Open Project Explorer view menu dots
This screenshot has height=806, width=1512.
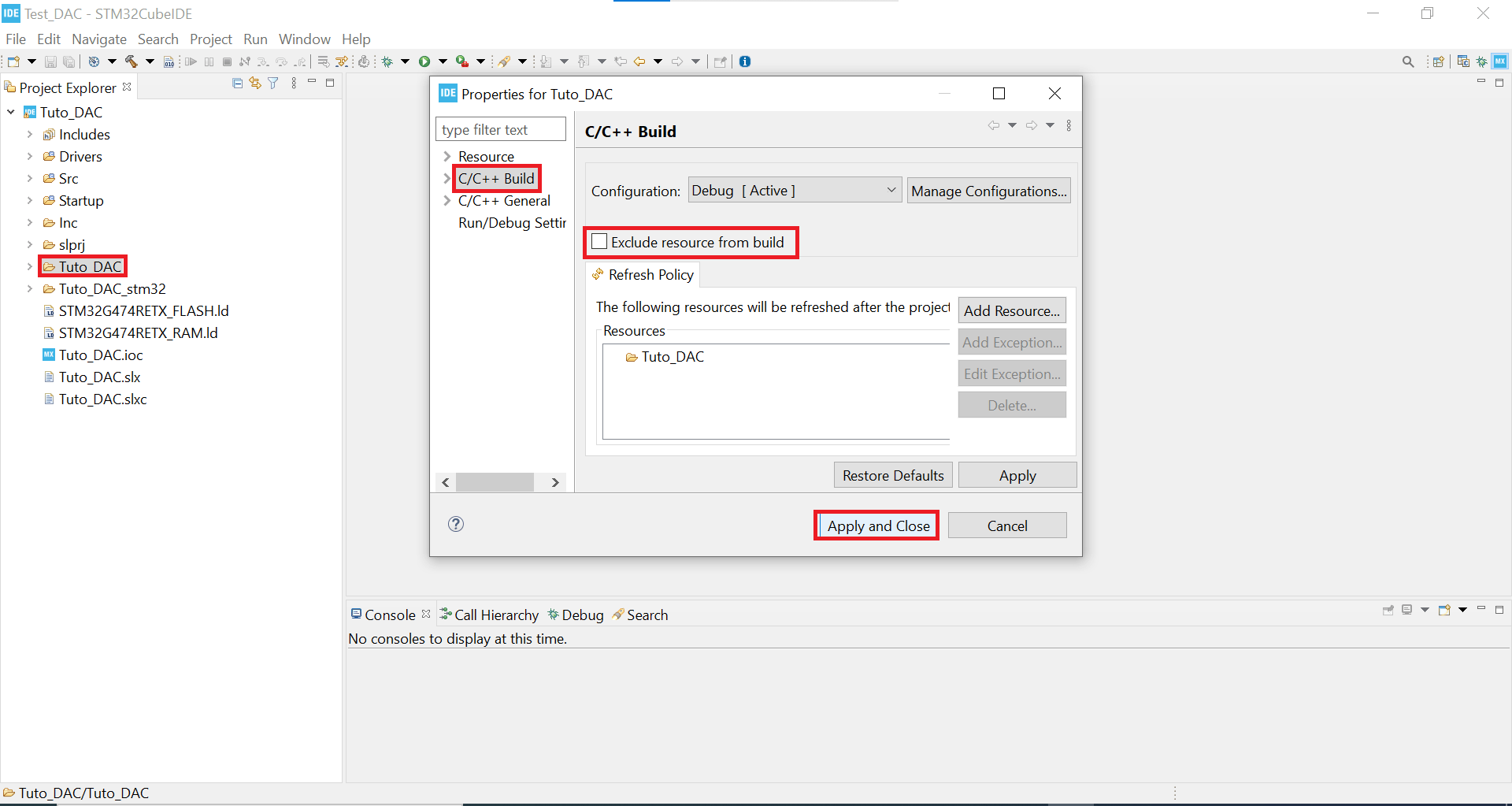[294, 84]
